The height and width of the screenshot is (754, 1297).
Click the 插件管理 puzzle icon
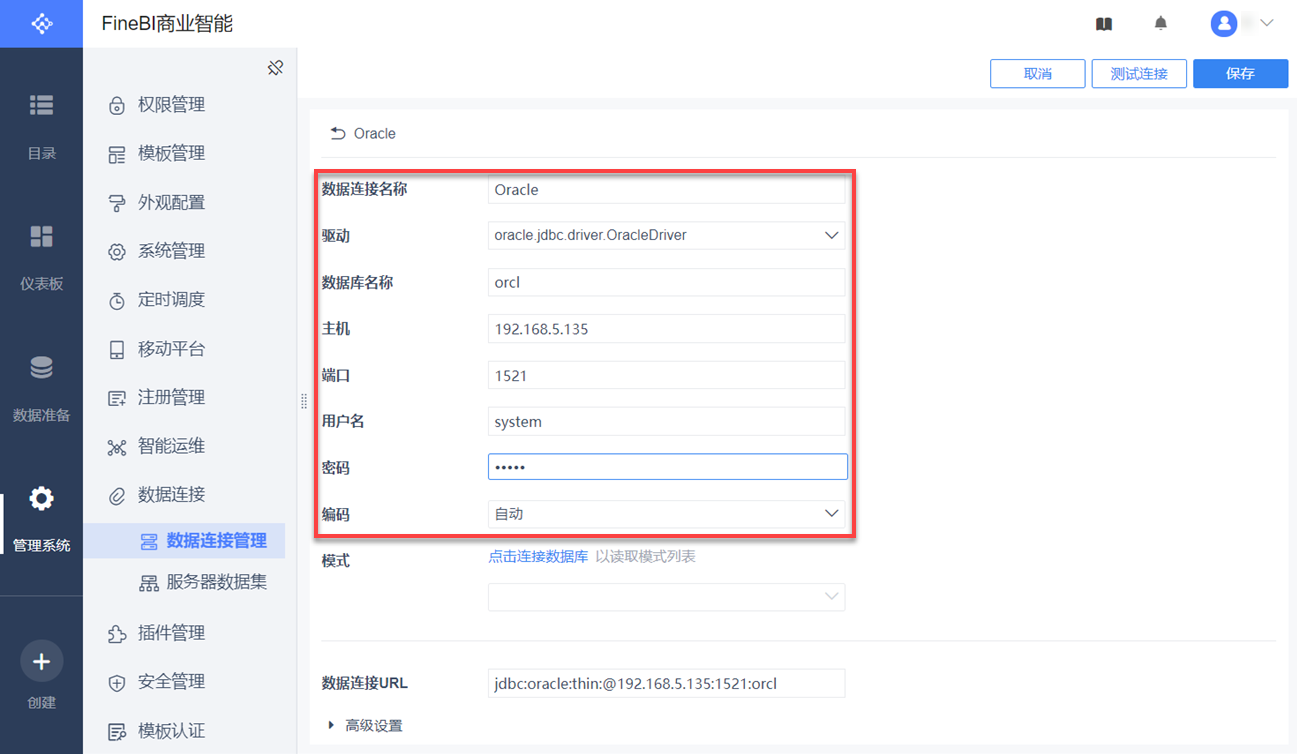point(117,634)
